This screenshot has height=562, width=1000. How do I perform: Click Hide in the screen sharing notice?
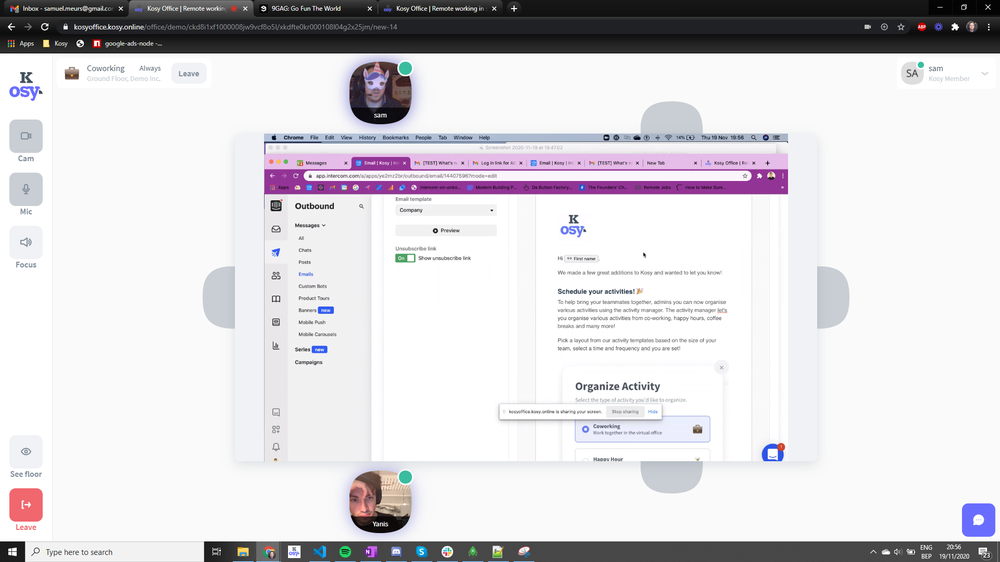coord(652,411)
